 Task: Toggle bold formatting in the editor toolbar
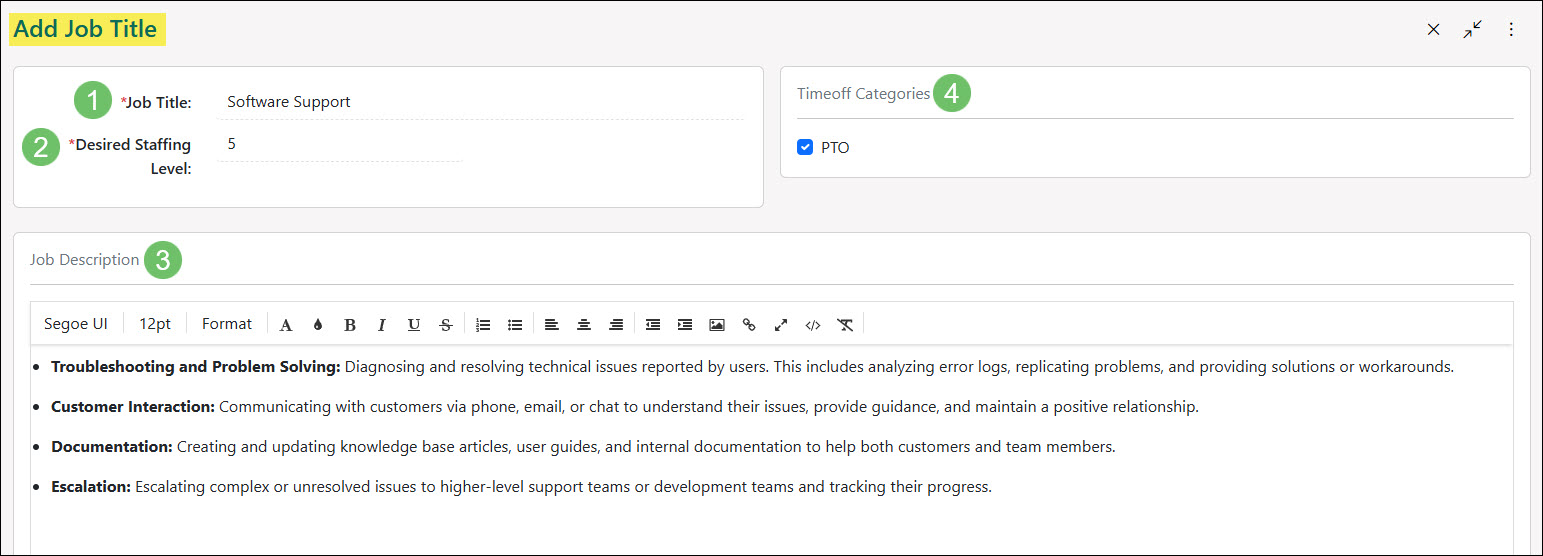pyautogui.click(x=350, y=325)
